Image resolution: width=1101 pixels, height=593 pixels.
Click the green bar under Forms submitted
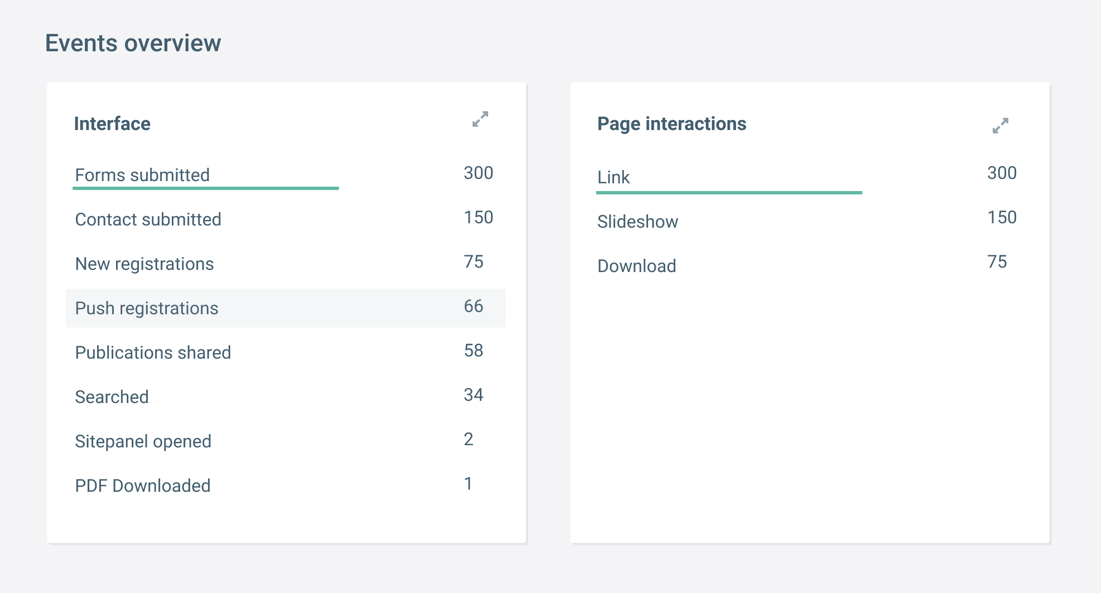[x=206, y=188]
